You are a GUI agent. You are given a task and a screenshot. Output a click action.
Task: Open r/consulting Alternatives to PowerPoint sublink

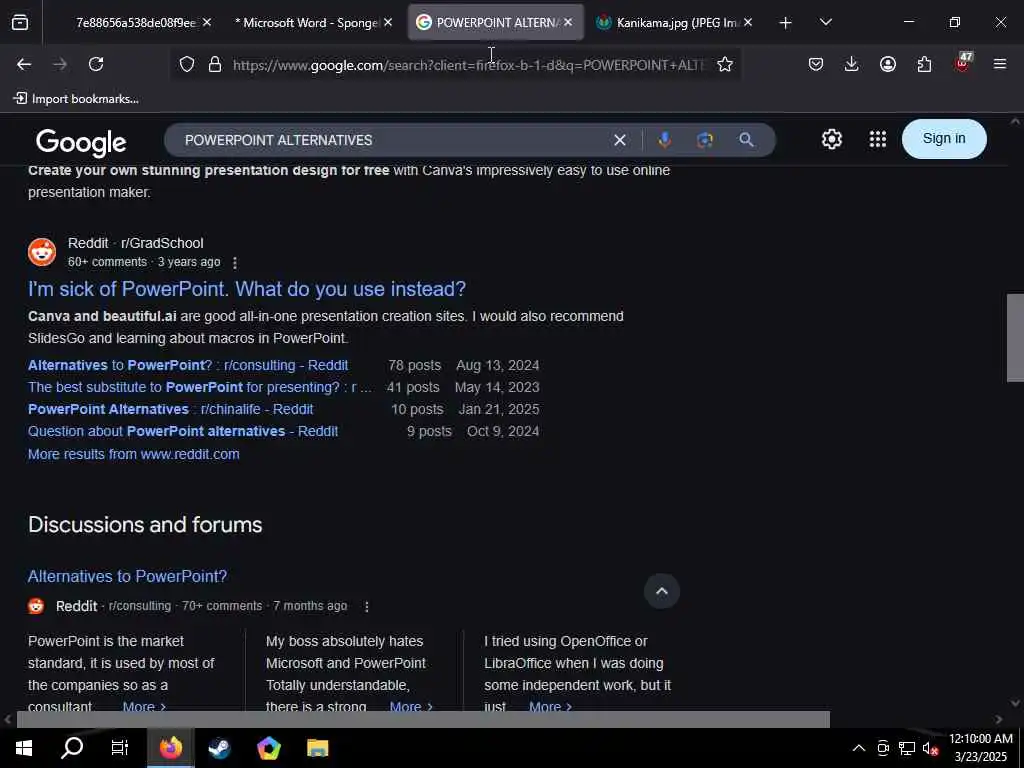tap(188, 365)
